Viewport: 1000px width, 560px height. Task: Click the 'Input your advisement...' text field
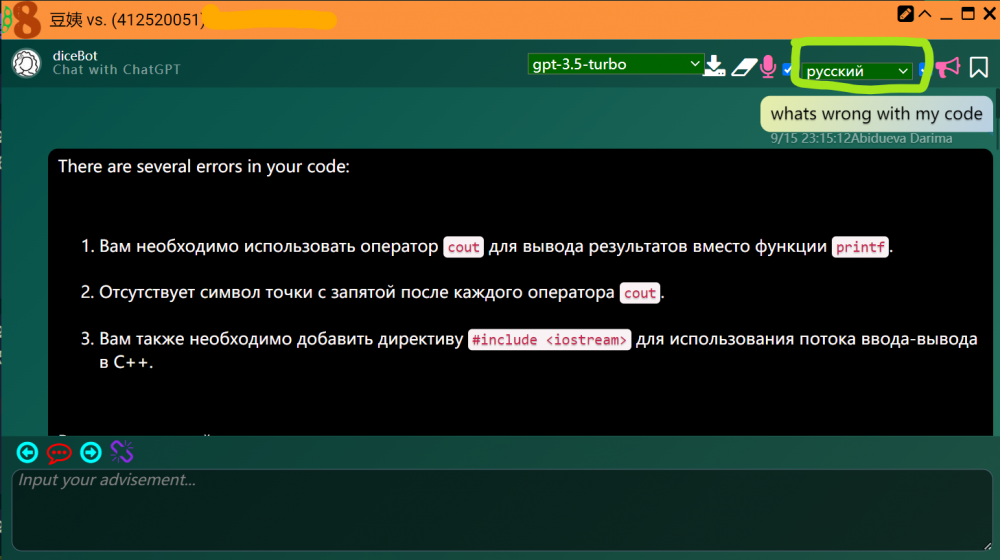500,508
